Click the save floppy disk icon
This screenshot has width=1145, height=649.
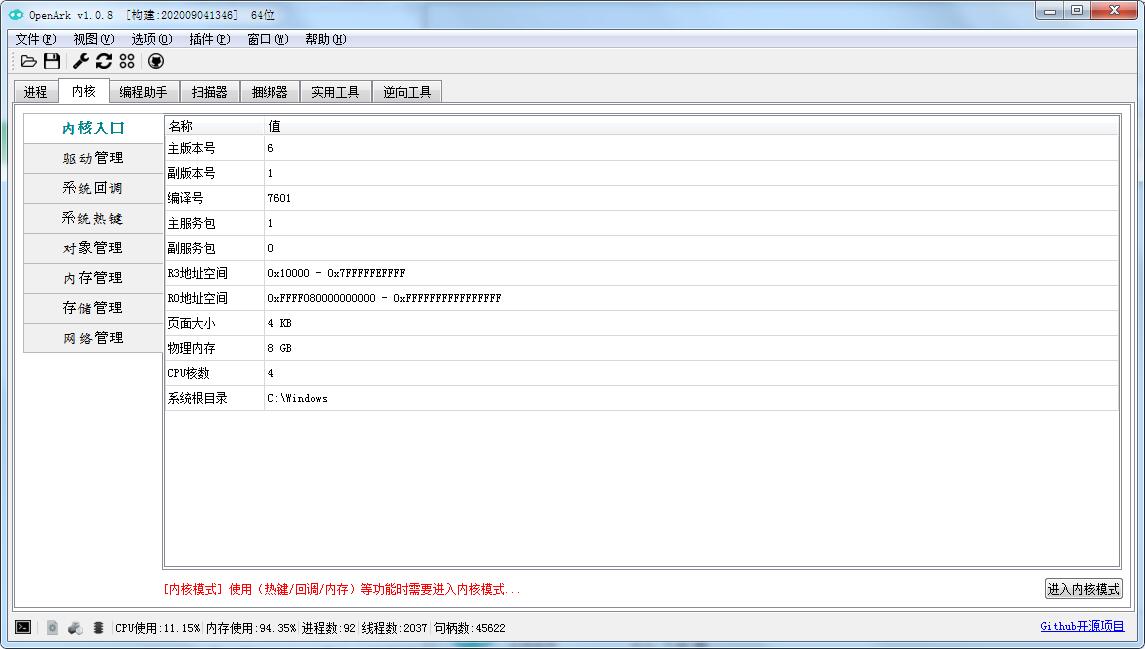[52, 62]
